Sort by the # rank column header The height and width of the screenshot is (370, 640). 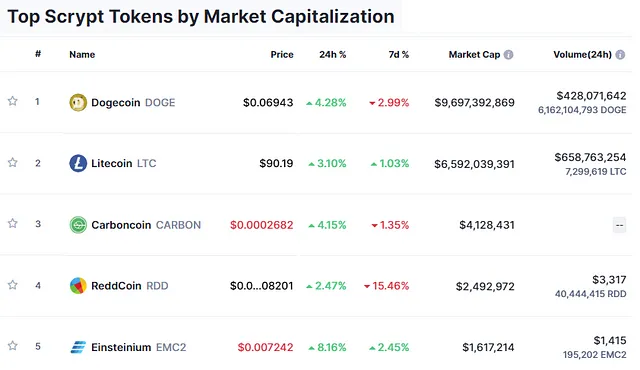tap(38, 54)
